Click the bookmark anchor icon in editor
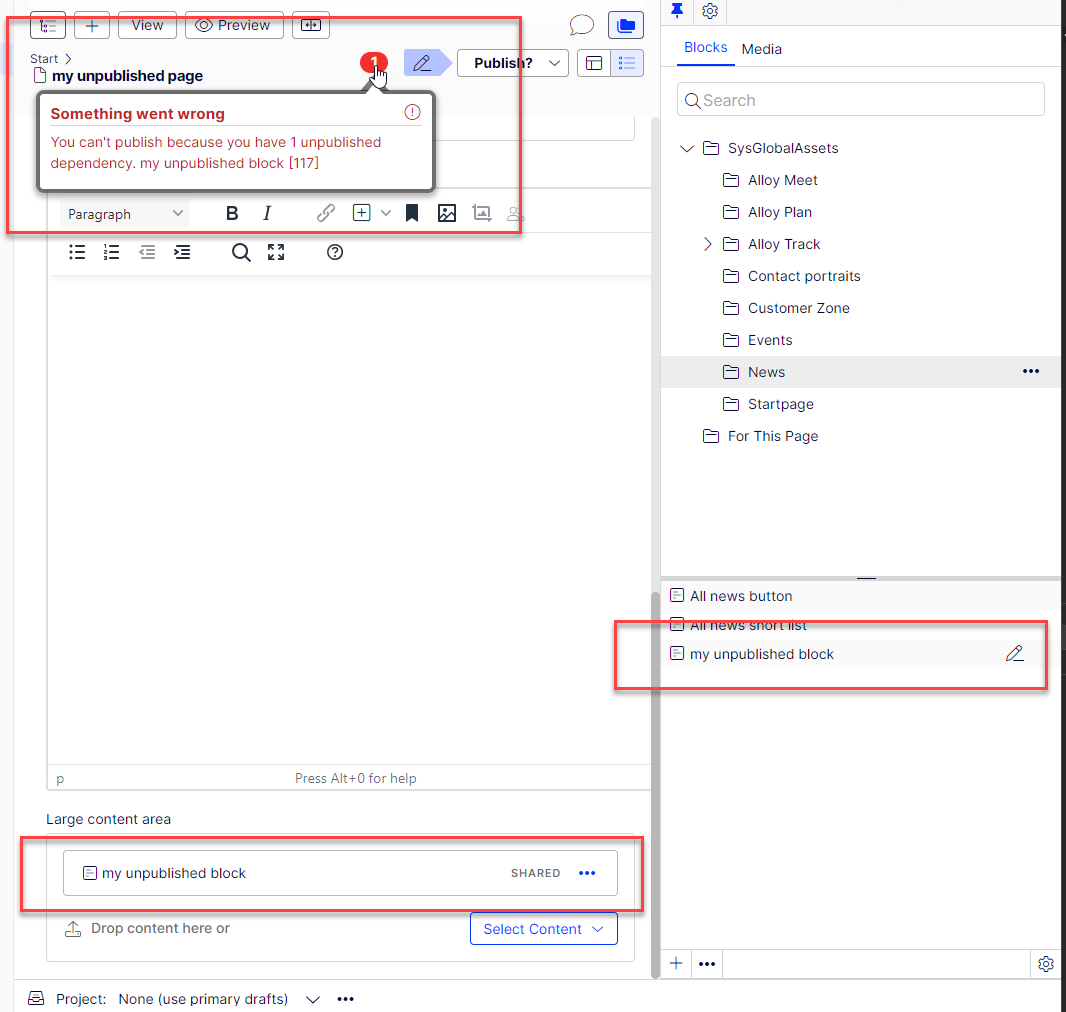Screen dimensions: 1066x1012 (412, 213)
